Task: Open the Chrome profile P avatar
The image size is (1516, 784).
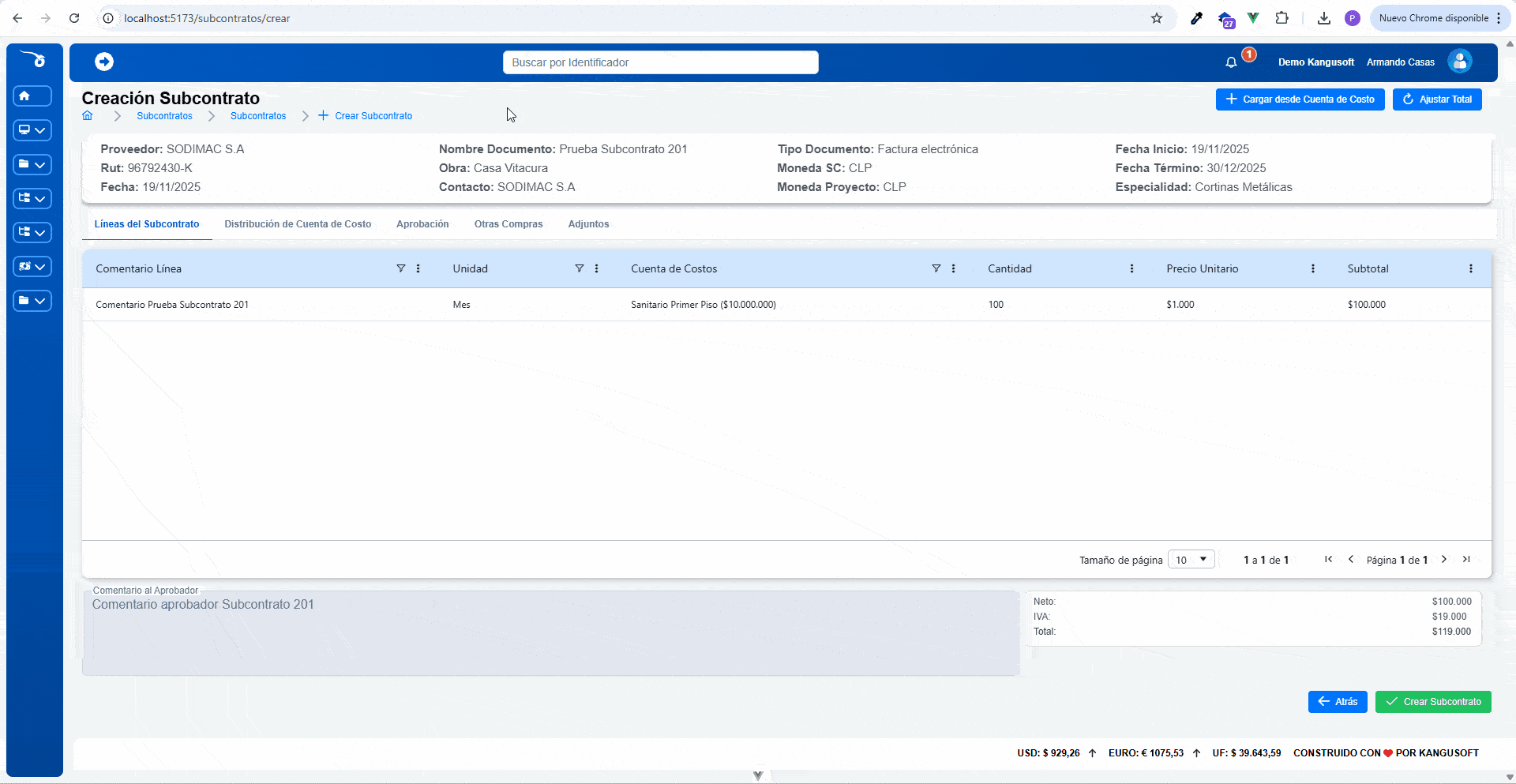Action: coord(1353,18)
